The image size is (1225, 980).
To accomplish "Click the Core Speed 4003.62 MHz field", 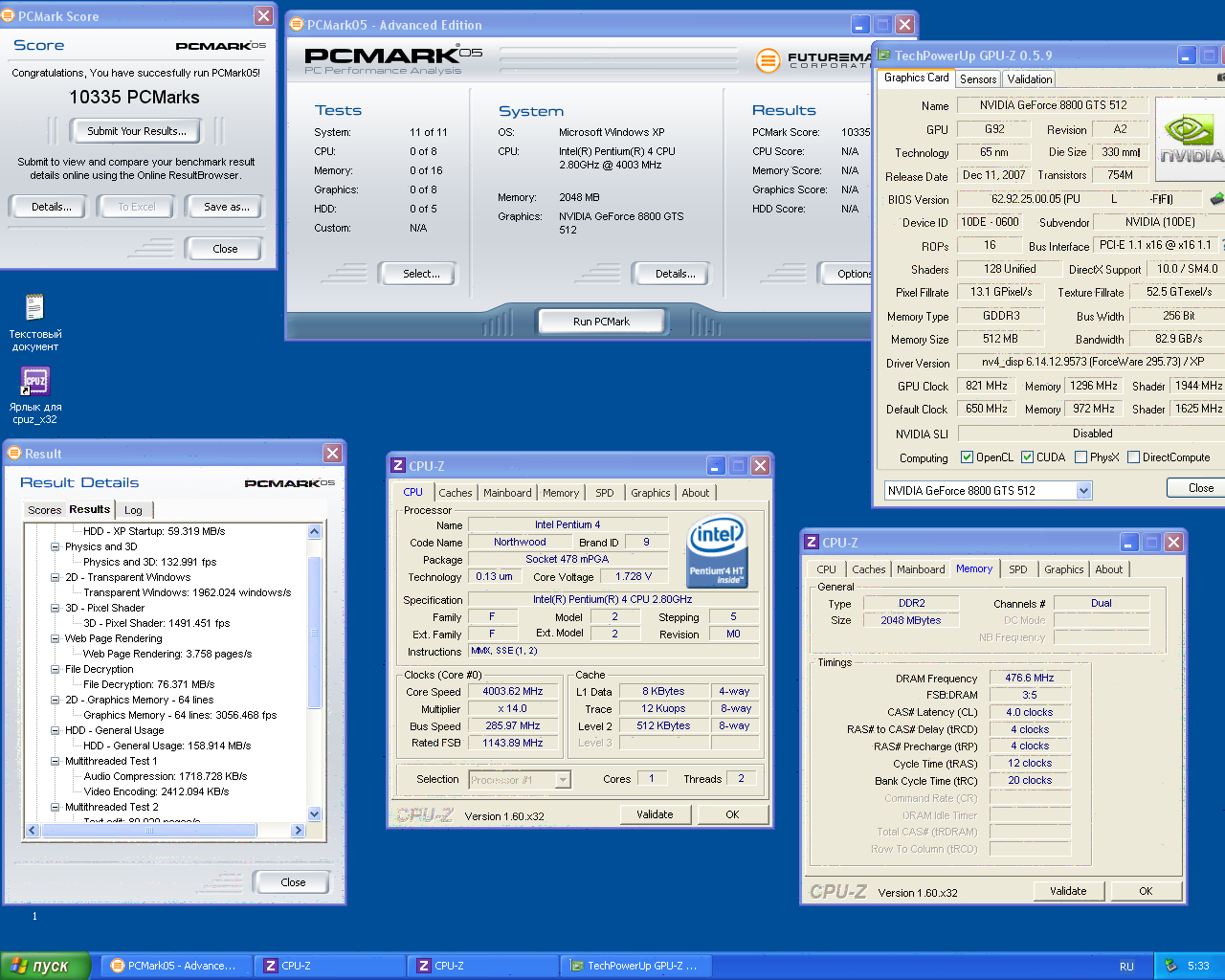I will pyautogui.click(x=512, y=691).
